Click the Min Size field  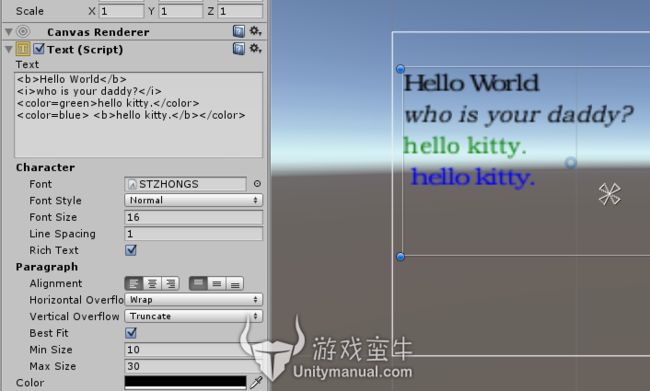coord(194,350)
